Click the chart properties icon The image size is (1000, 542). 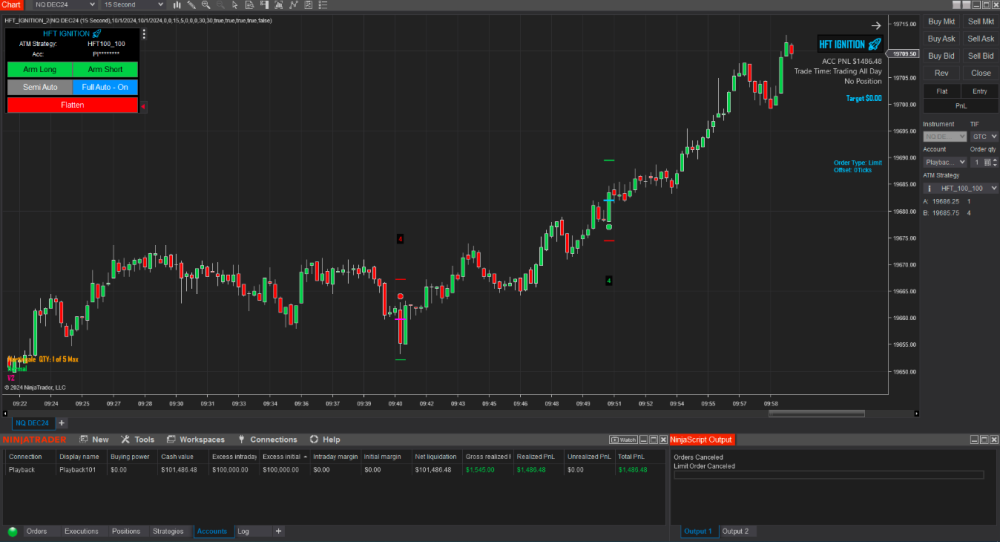pos(308,4)
